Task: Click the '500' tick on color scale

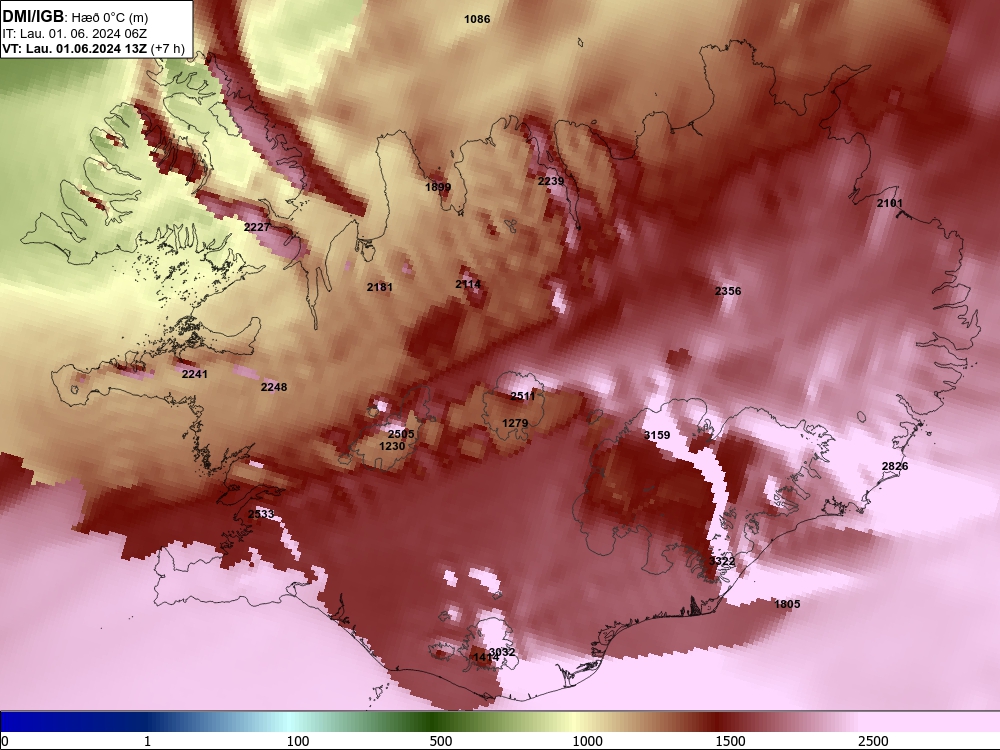Action: pyautogui.click(x=441, y=741)
